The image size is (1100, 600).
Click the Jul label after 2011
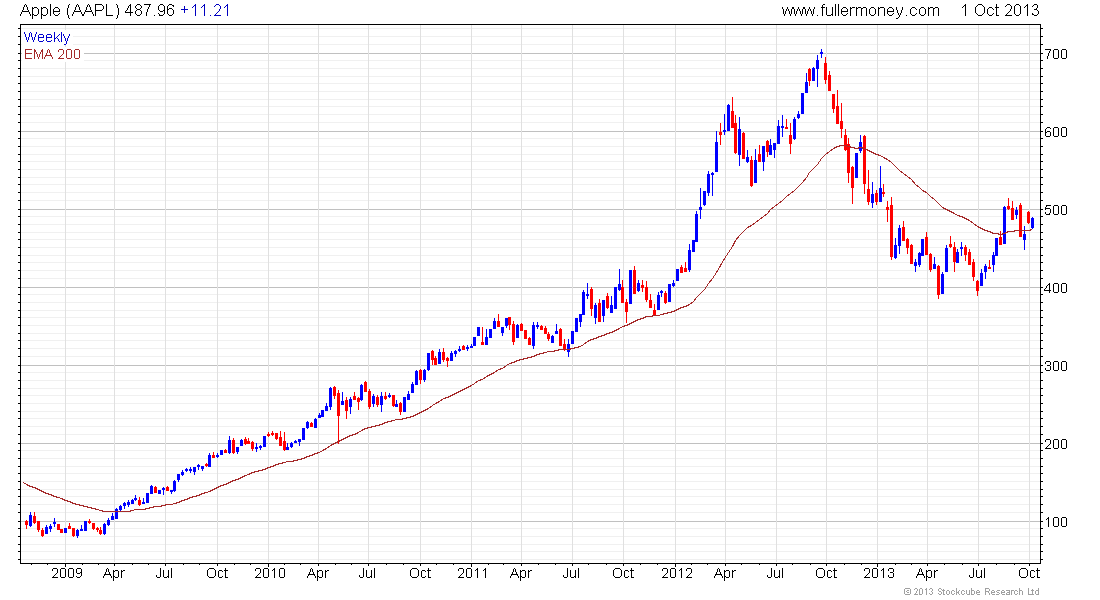571,573
